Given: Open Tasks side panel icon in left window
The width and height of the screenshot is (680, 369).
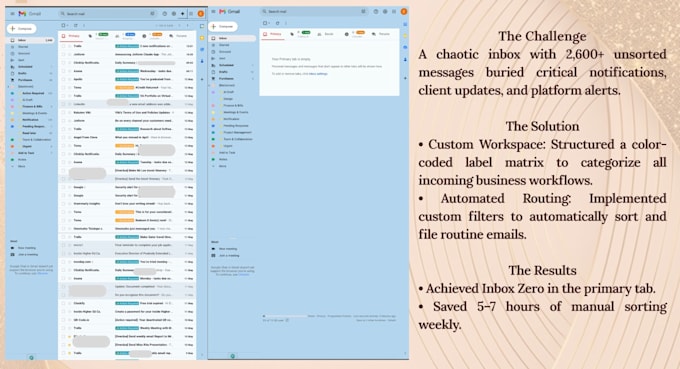Looking at the screenshot, I should click(202, 49).
